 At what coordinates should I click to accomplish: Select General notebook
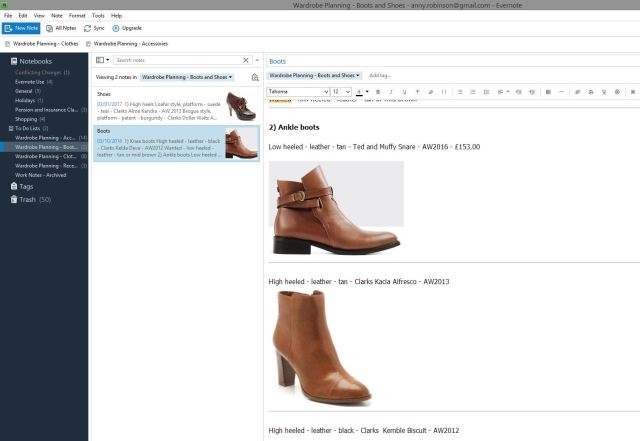coord(28,91)
